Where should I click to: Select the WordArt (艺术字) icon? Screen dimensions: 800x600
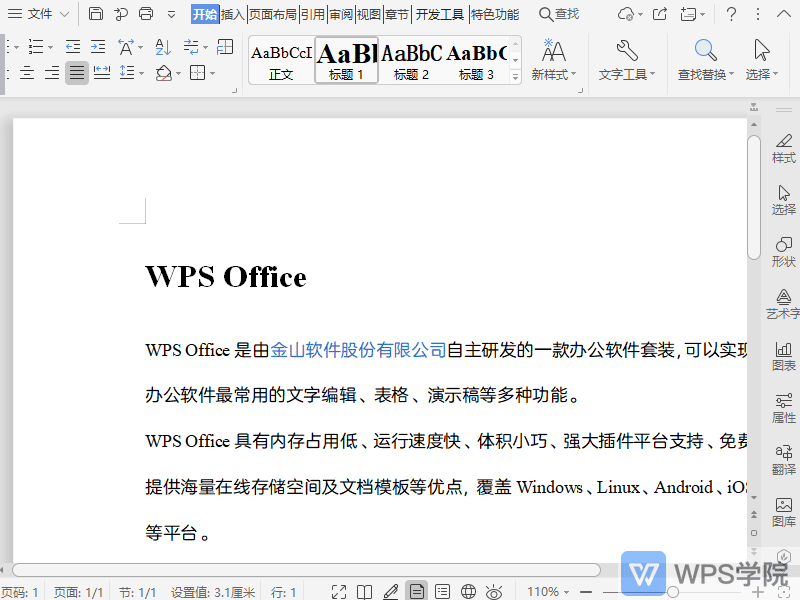pyautogui.click(x=783, y=303)
